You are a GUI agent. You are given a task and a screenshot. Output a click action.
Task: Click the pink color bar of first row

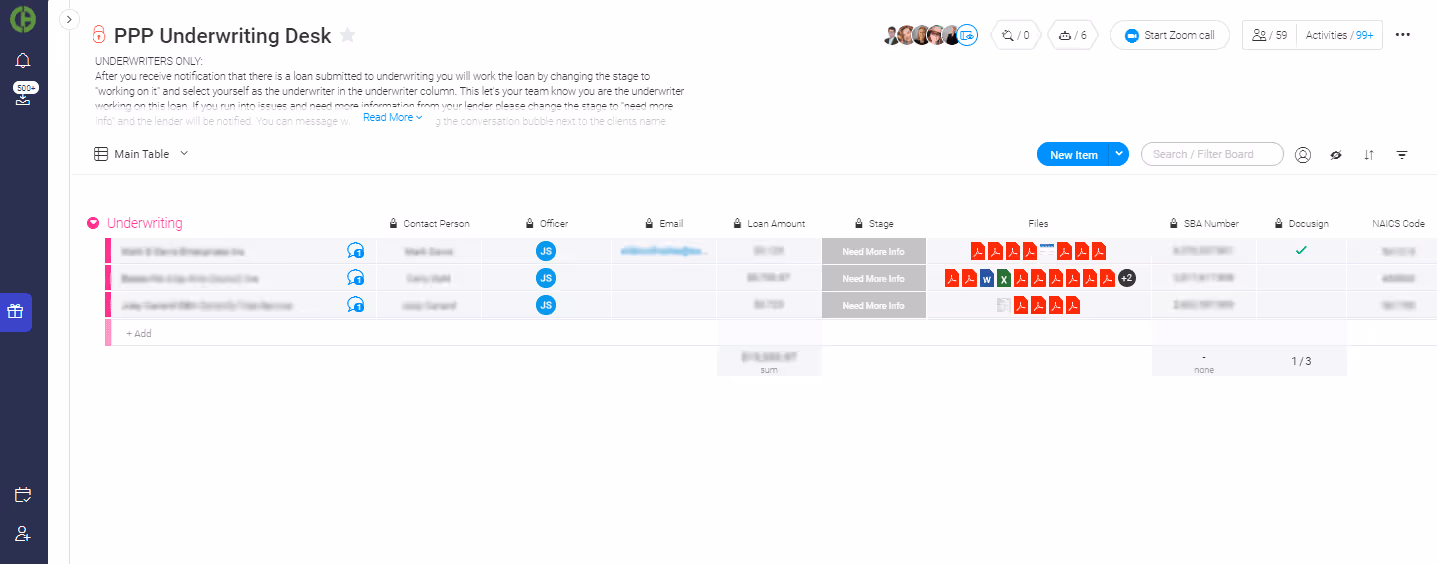[107, 251]
